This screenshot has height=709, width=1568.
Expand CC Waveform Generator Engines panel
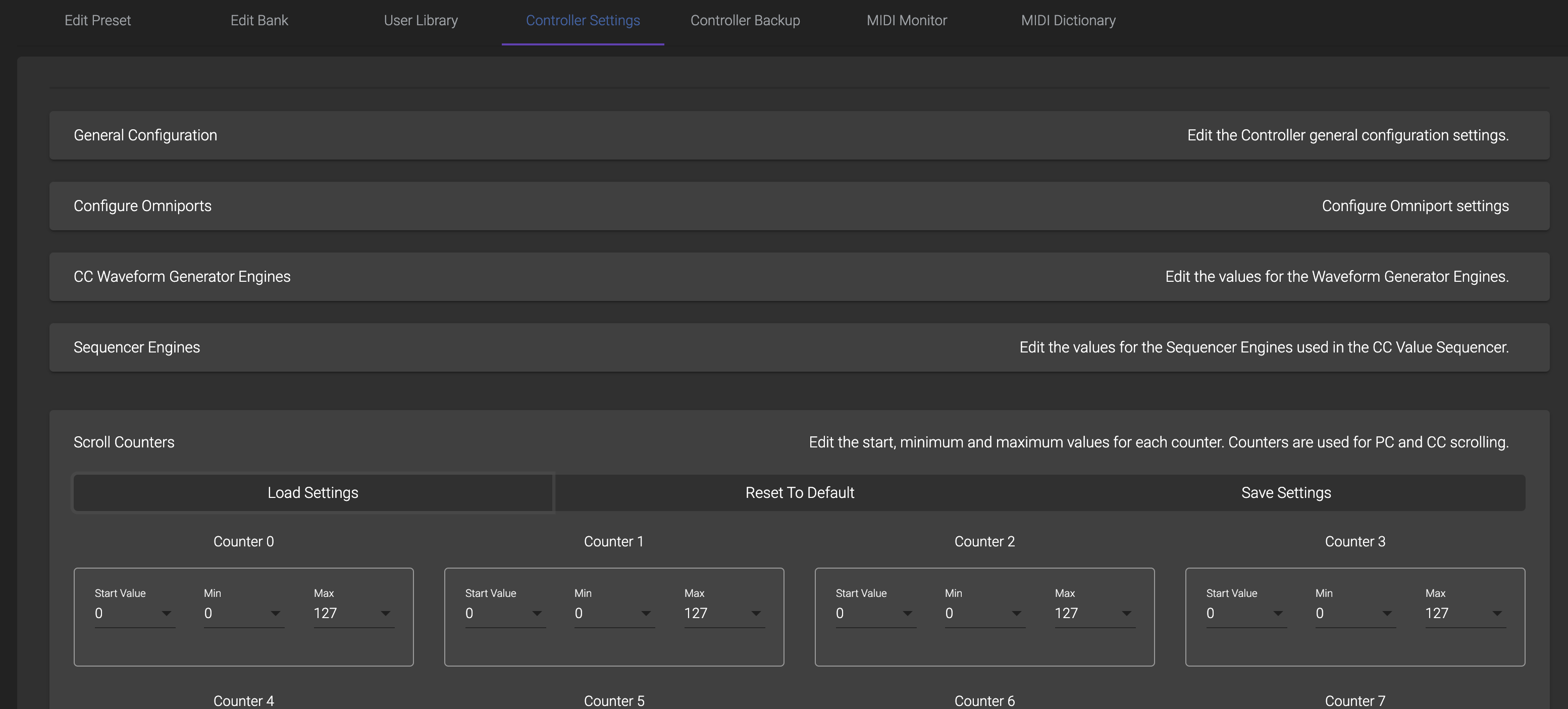click(799, 277)
